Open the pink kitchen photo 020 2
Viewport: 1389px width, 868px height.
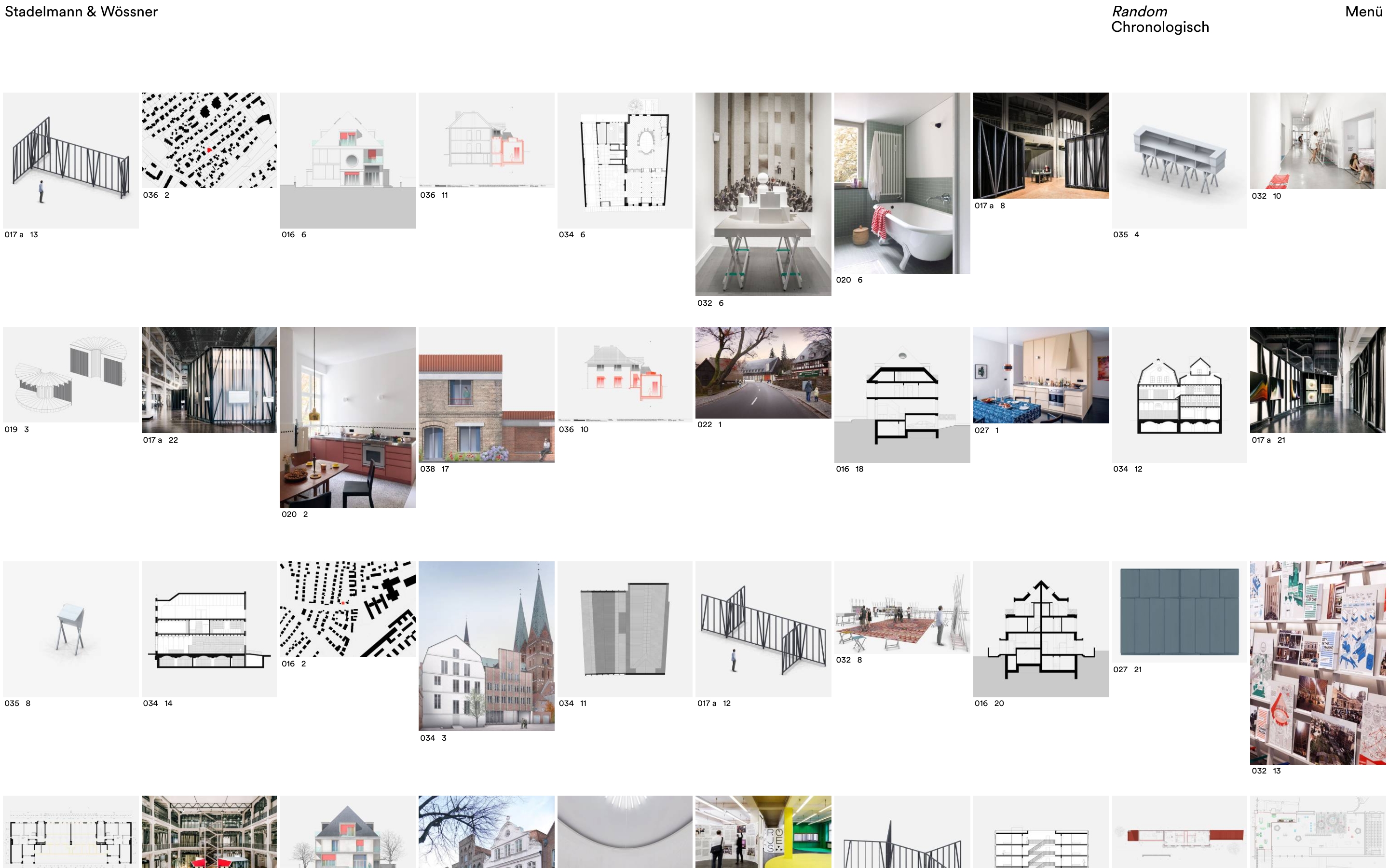click(347, 417)
